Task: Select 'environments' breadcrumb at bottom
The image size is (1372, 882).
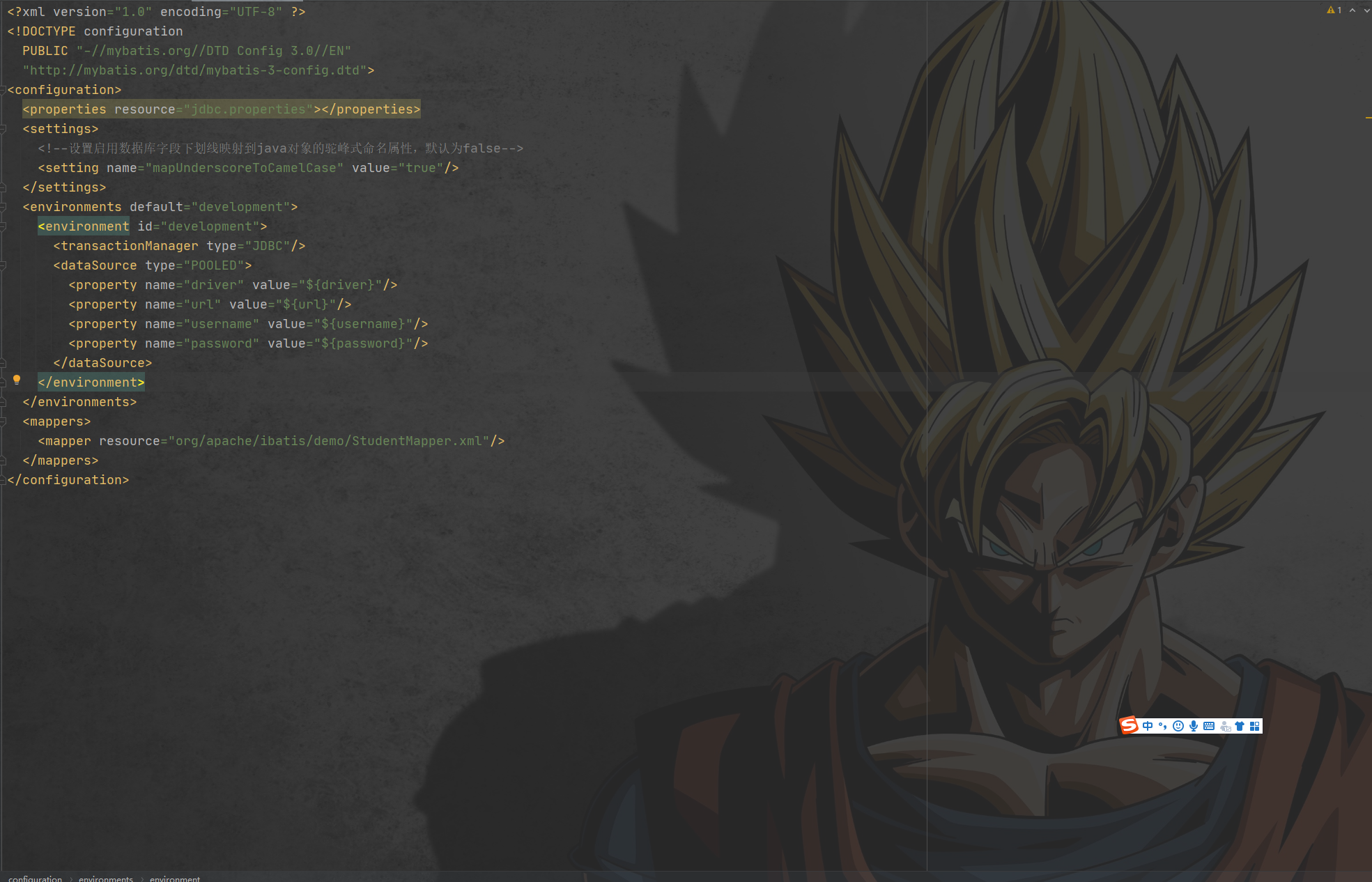Action: [x=106, y=878]
